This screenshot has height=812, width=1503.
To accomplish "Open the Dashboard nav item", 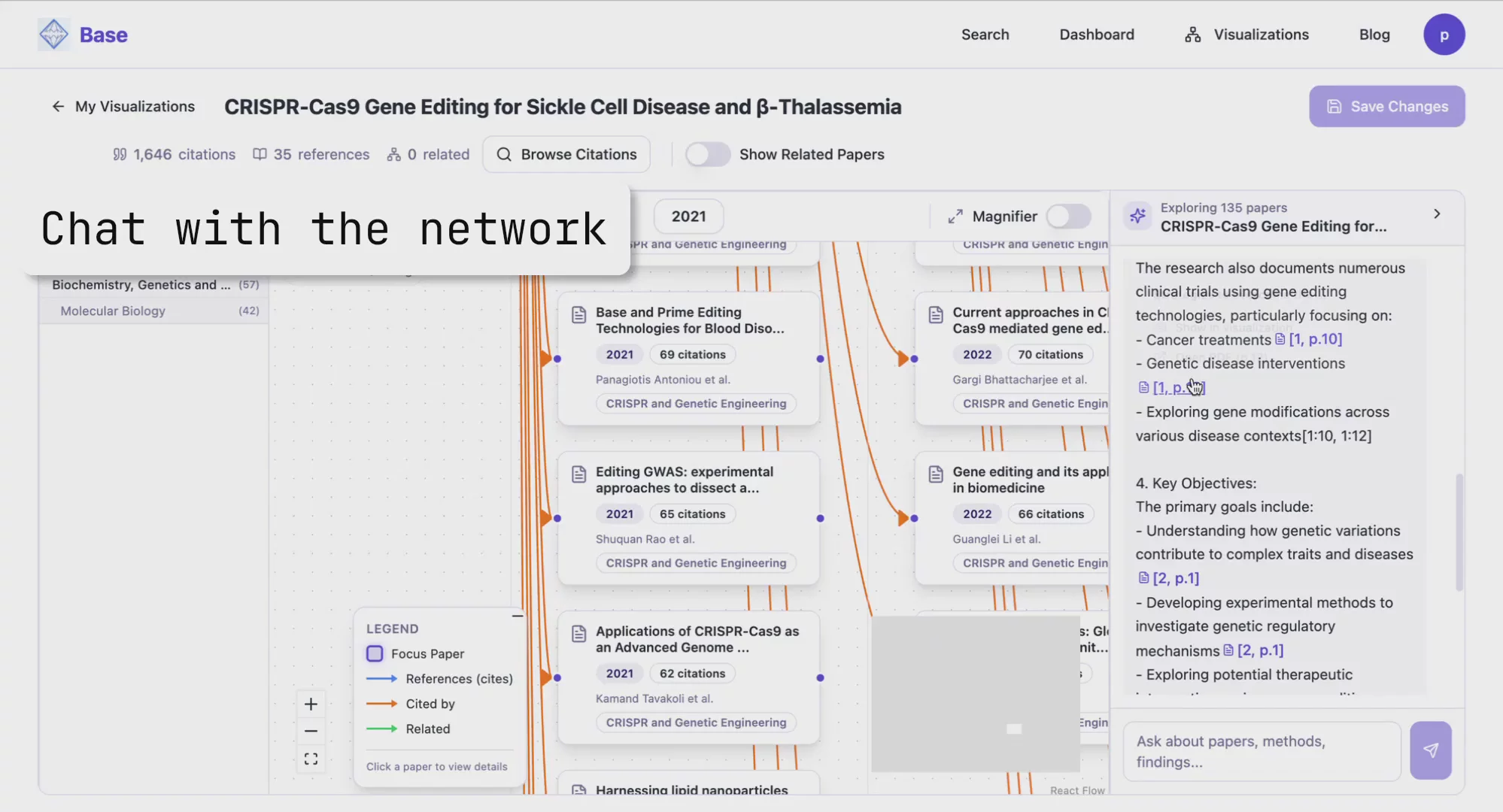I will [1096, 35].
